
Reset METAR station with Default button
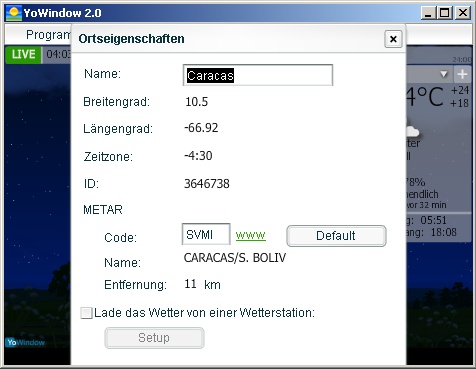pos(336,236)
